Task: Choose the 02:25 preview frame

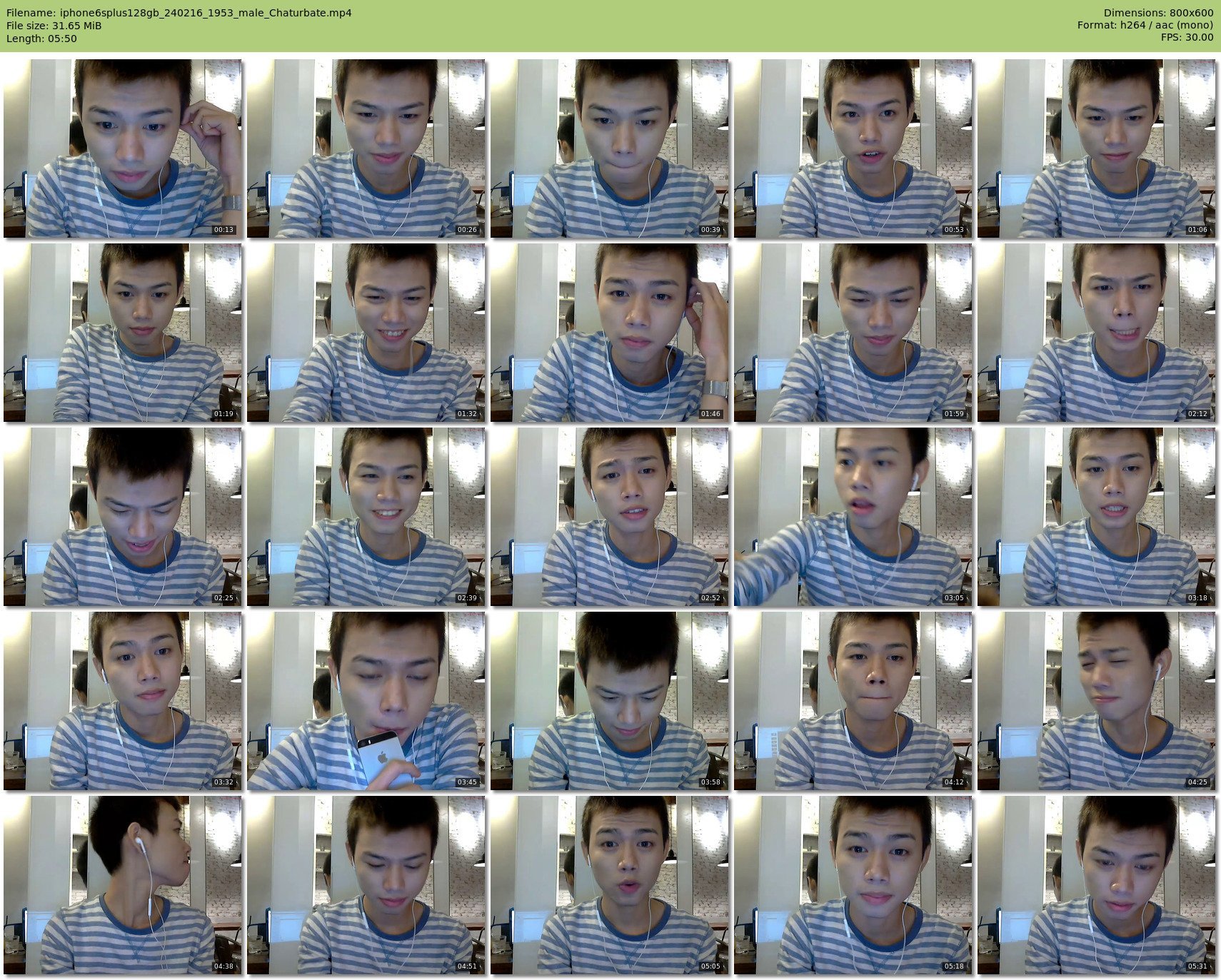Action: (122, 517)
